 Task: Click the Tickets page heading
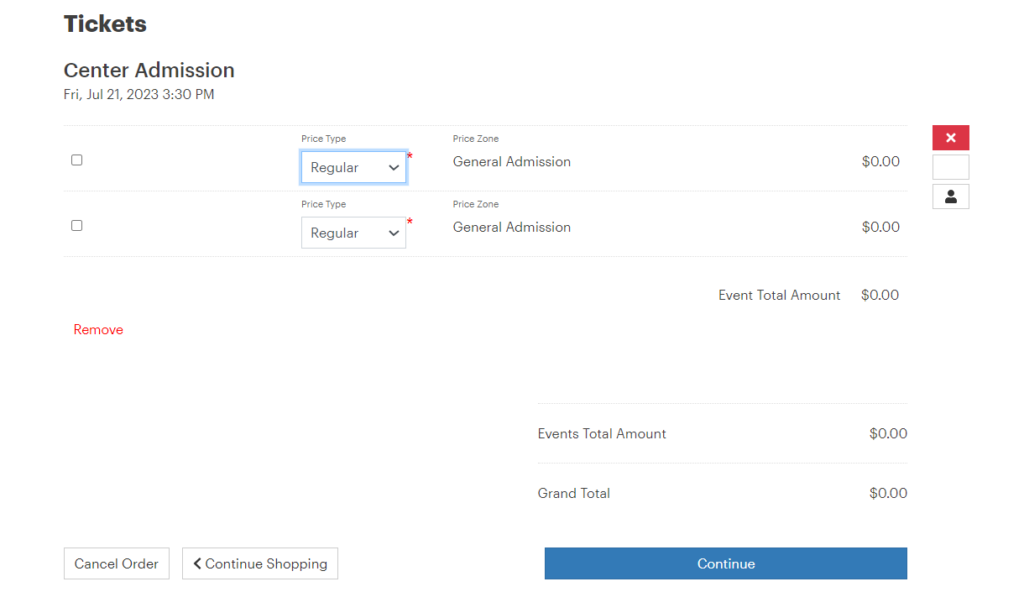[105, 24]
